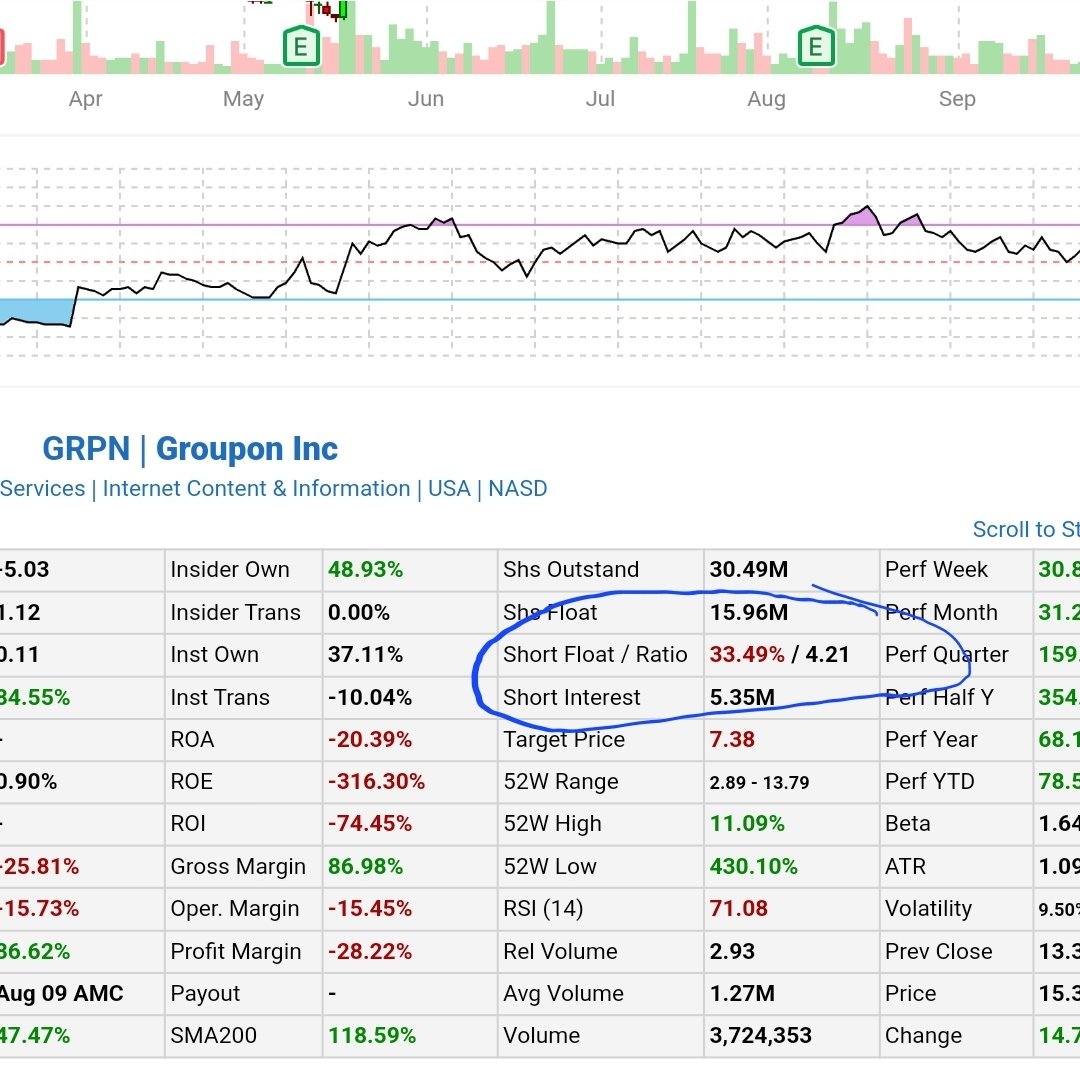
Task: Click the -20.39% ROA value
Action: (x=370, y=740)
